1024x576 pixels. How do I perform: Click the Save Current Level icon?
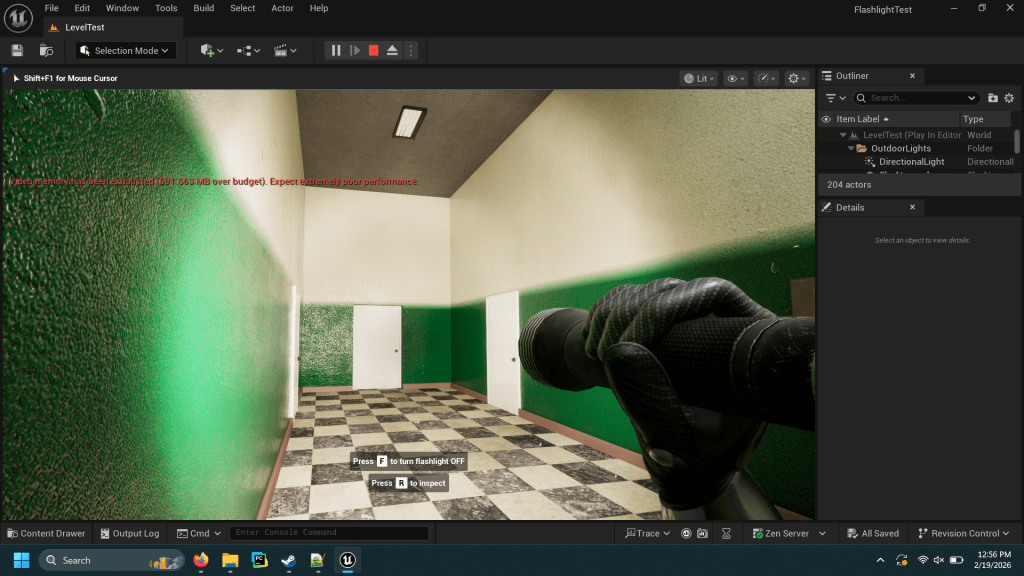coord(17,50)
